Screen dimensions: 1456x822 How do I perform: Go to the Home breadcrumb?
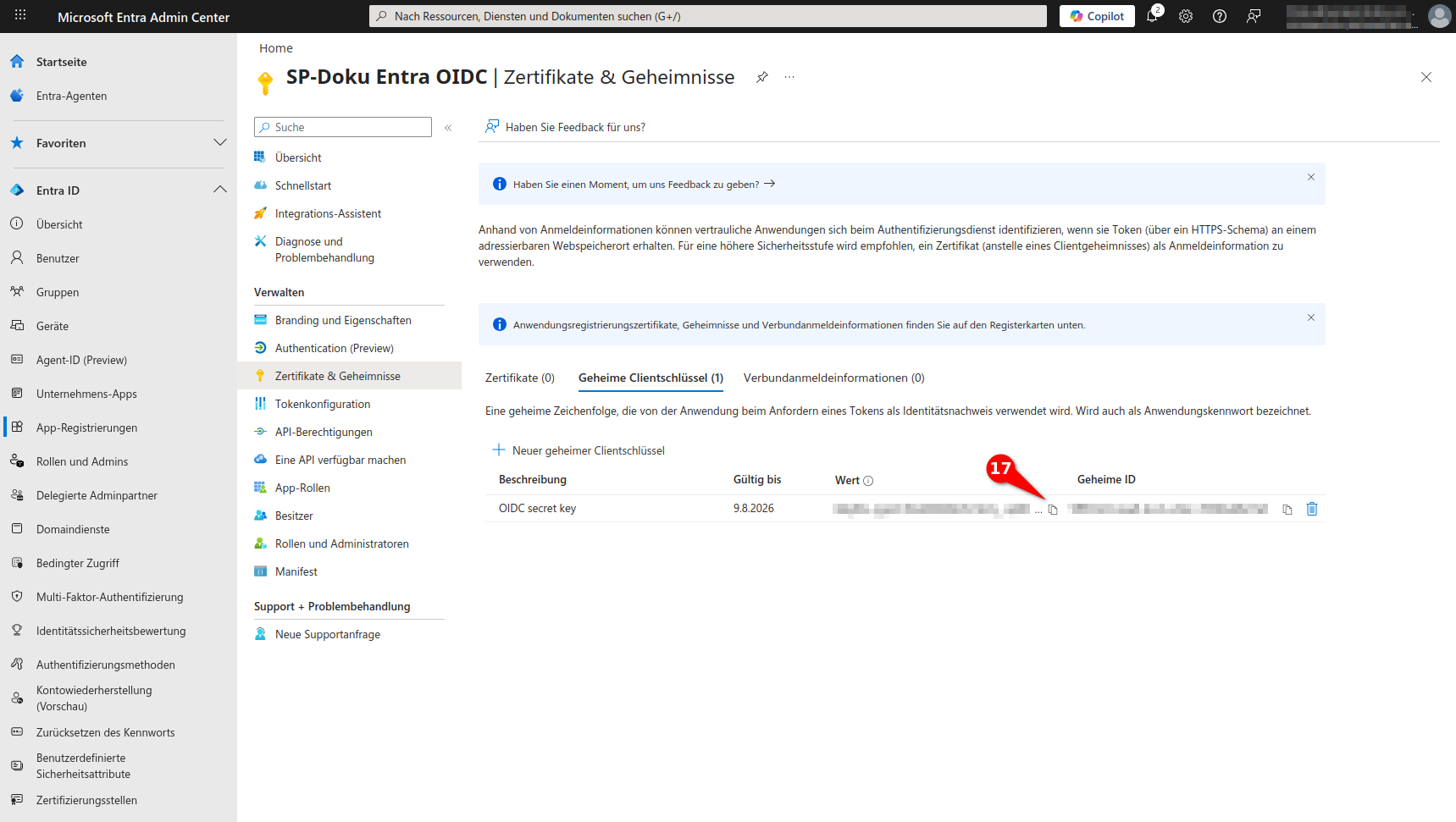point(275,48)
